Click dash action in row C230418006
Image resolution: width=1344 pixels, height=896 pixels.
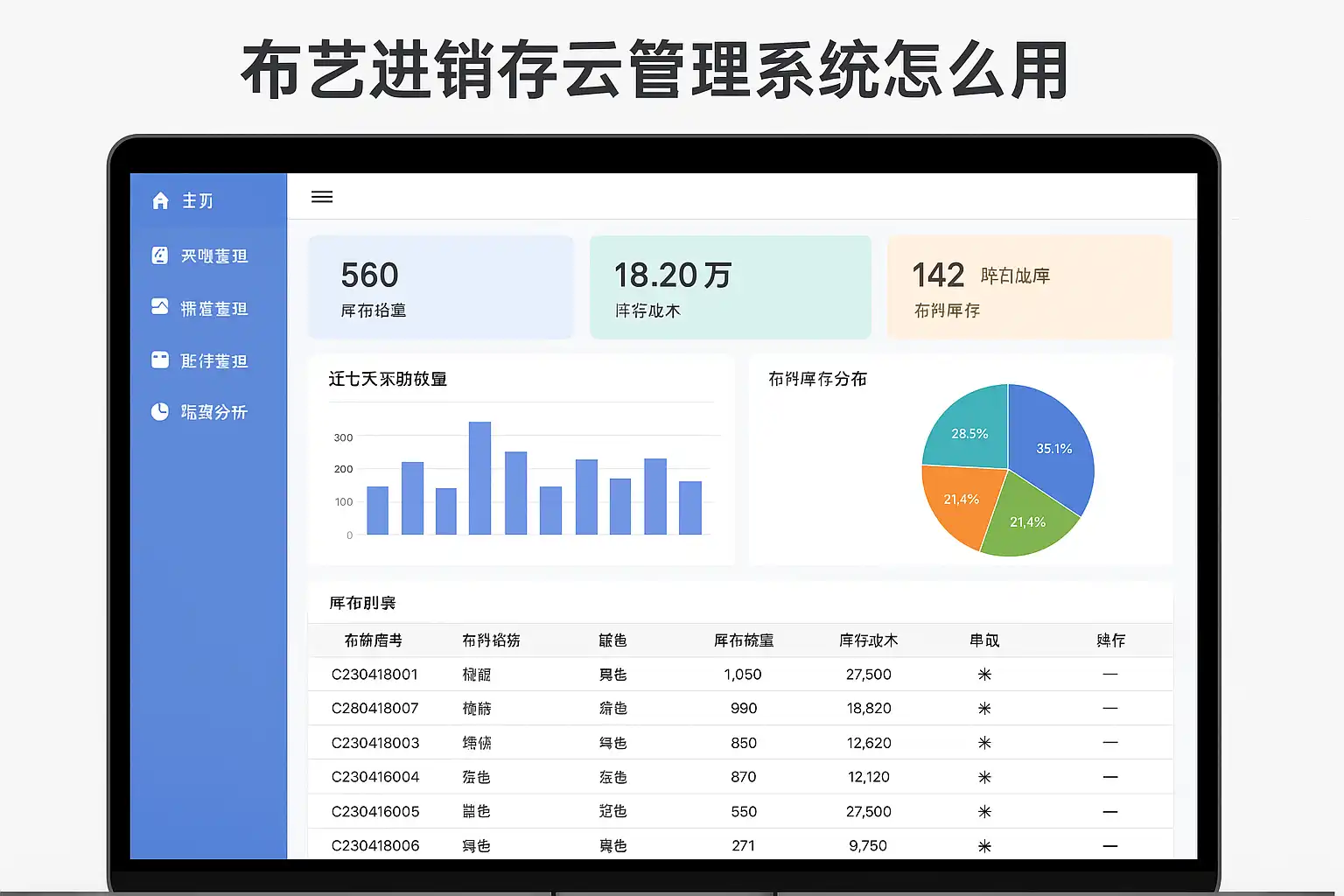1110,846
